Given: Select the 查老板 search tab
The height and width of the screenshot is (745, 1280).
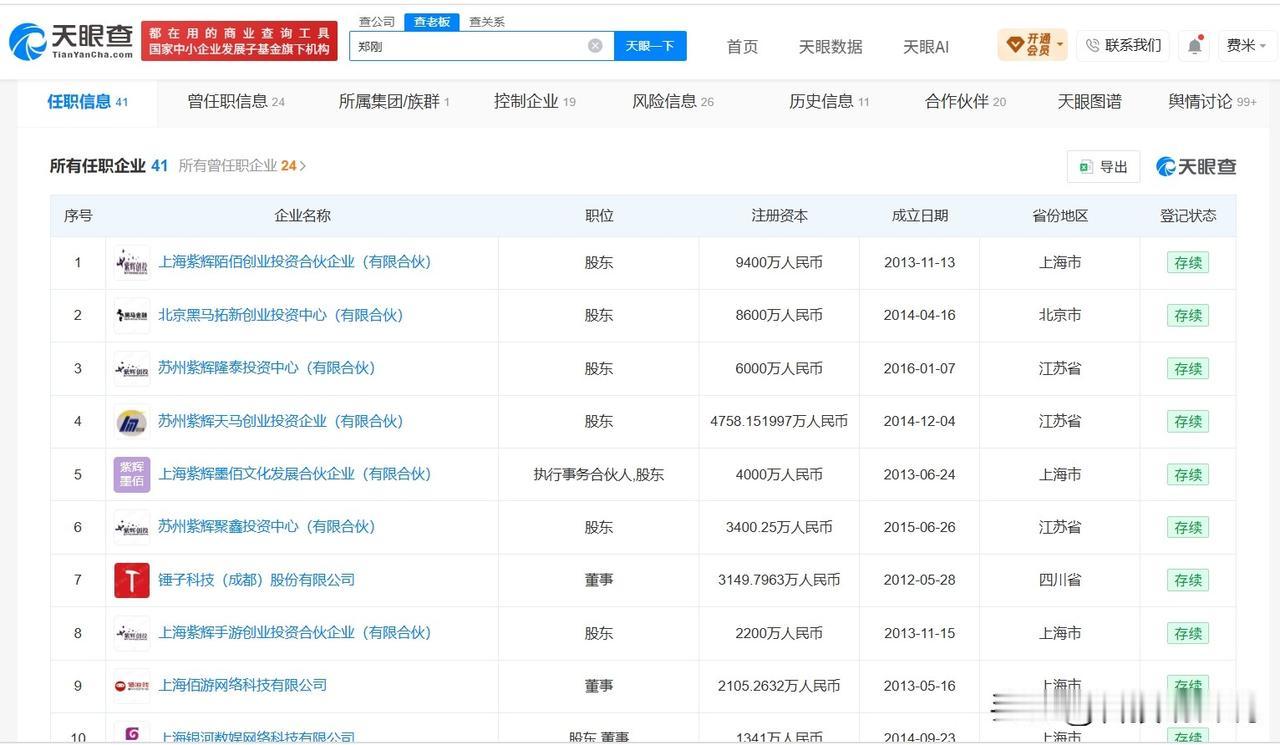Looking at the screenshot, I should coord(433,22).
